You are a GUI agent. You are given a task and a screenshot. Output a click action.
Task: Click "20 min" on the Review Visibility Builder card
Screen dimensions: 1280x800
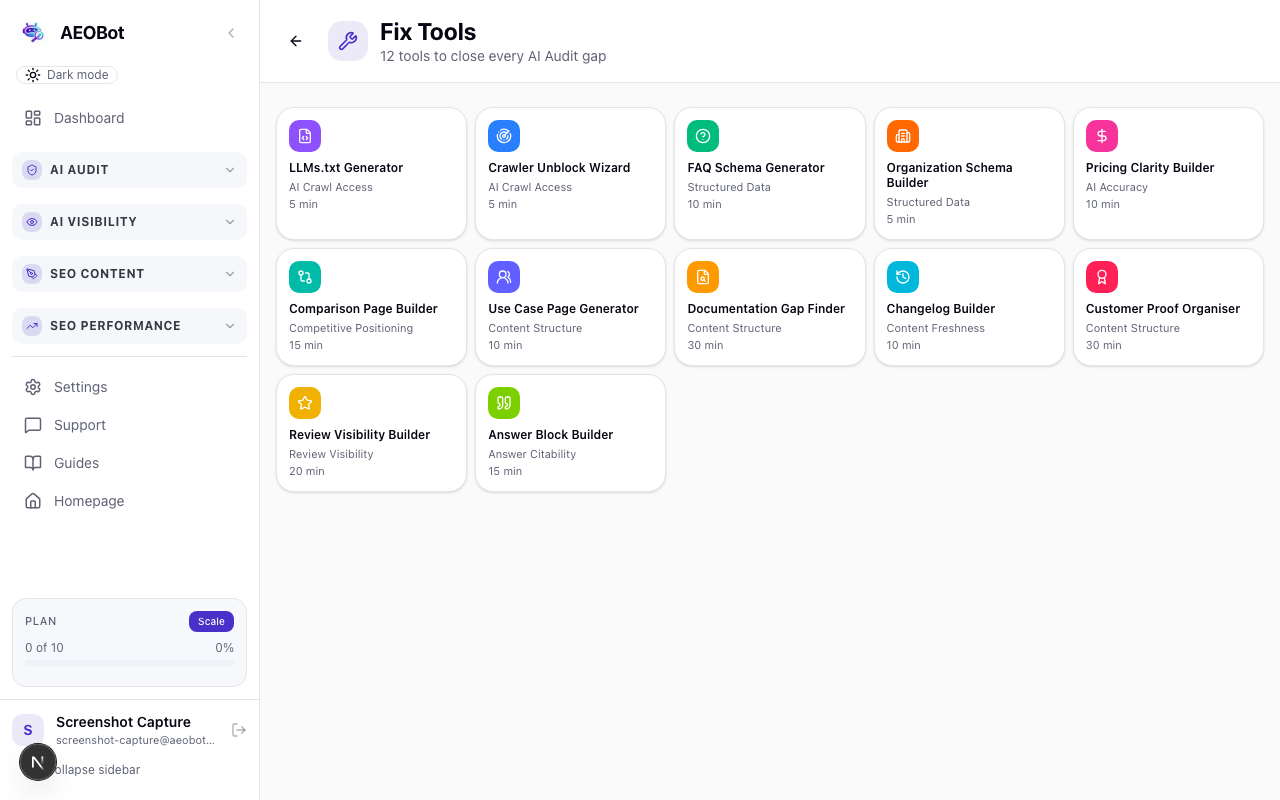pyautogui.click(x=307, y=471)
